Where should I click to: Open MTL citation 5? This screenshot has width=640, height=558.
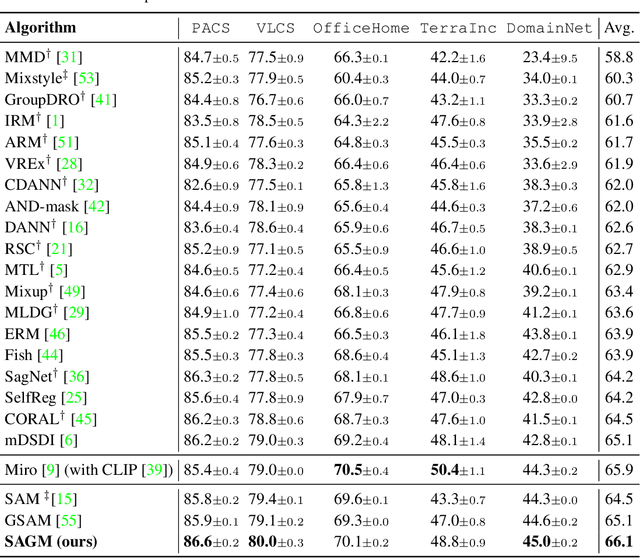coord(59,270)
